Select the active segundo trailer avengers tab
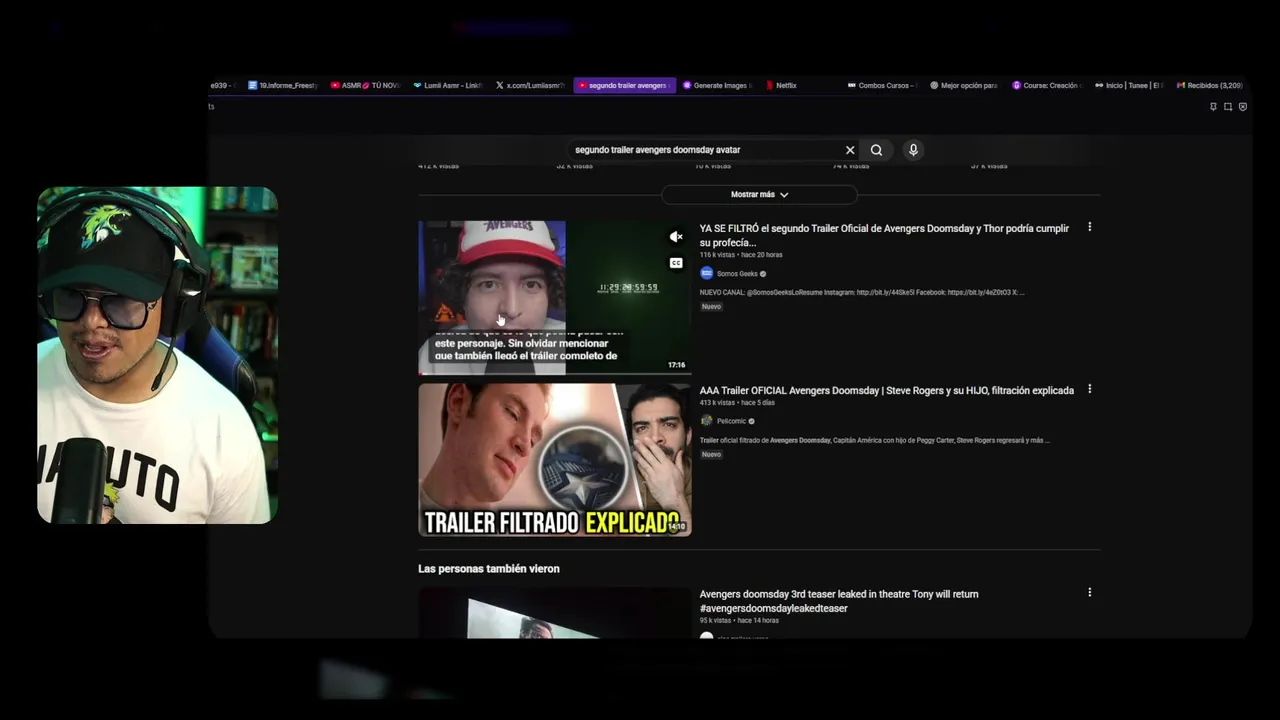This screenshot has width=1280, height=720. [625, 86]
